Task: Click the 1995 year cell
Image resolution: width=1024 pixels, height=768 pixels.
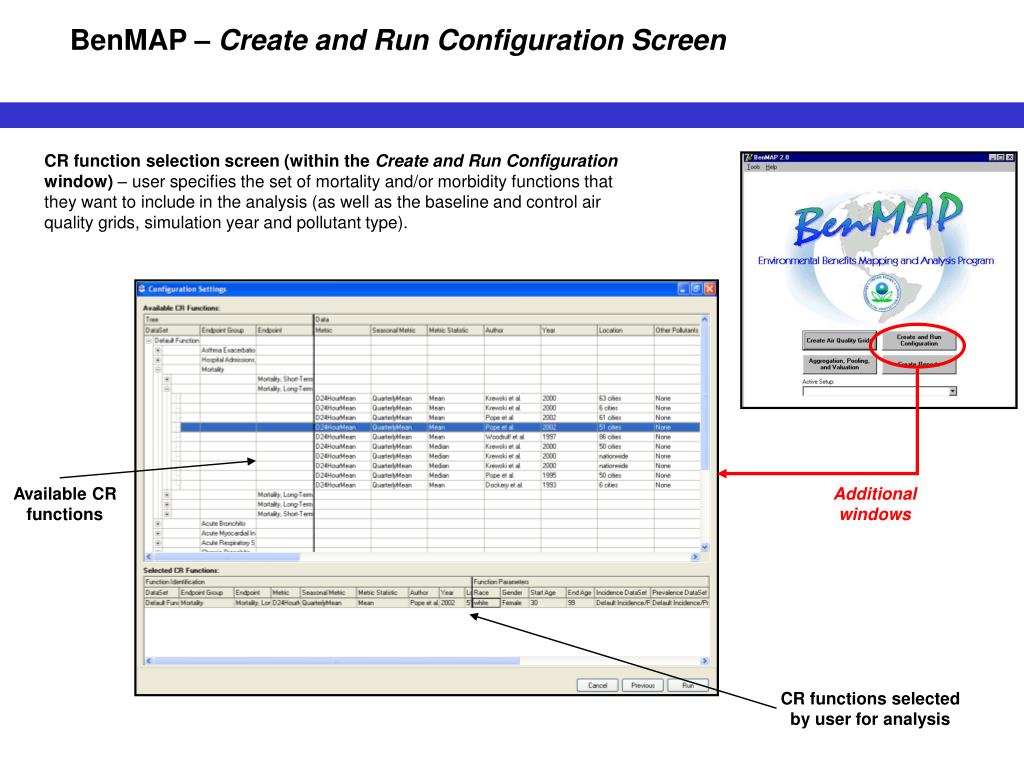Action: tap(568, 475)
